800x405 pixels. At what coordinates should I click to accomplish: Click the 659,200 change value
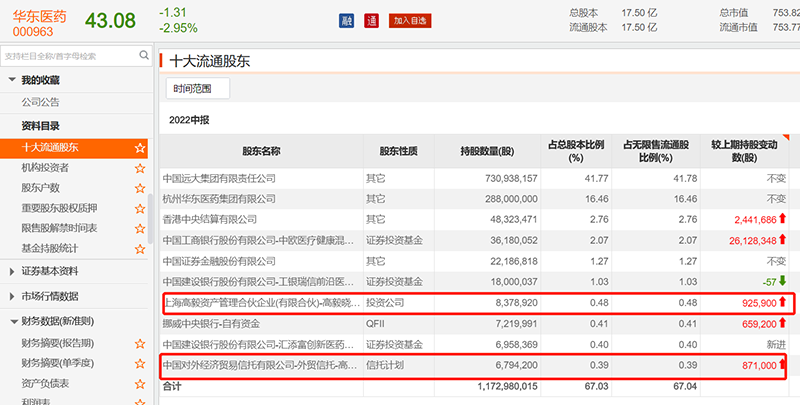[x=759, y=324]
